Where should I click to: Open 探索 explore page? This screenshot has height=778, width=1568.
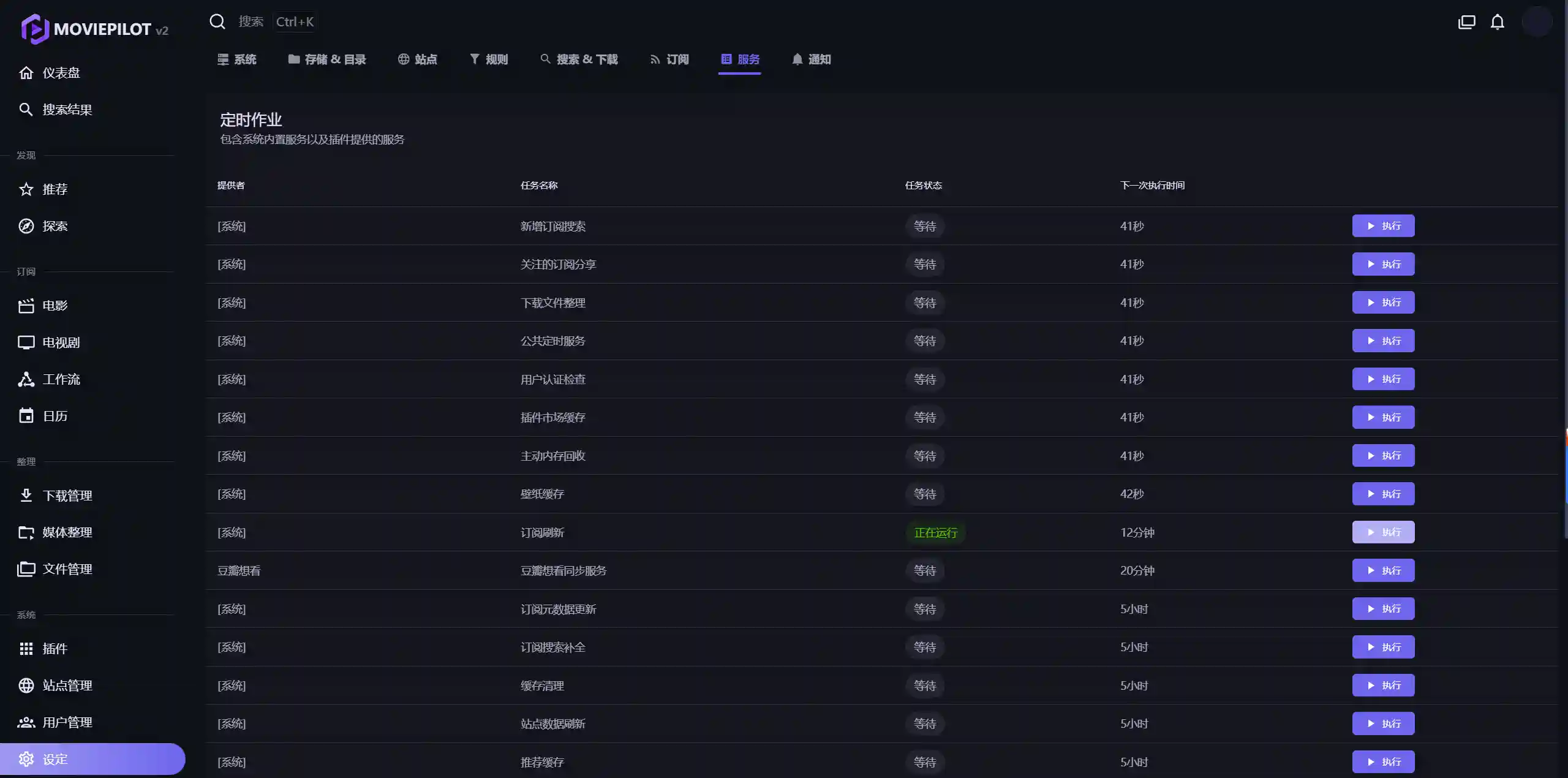(x=55, y=226)
